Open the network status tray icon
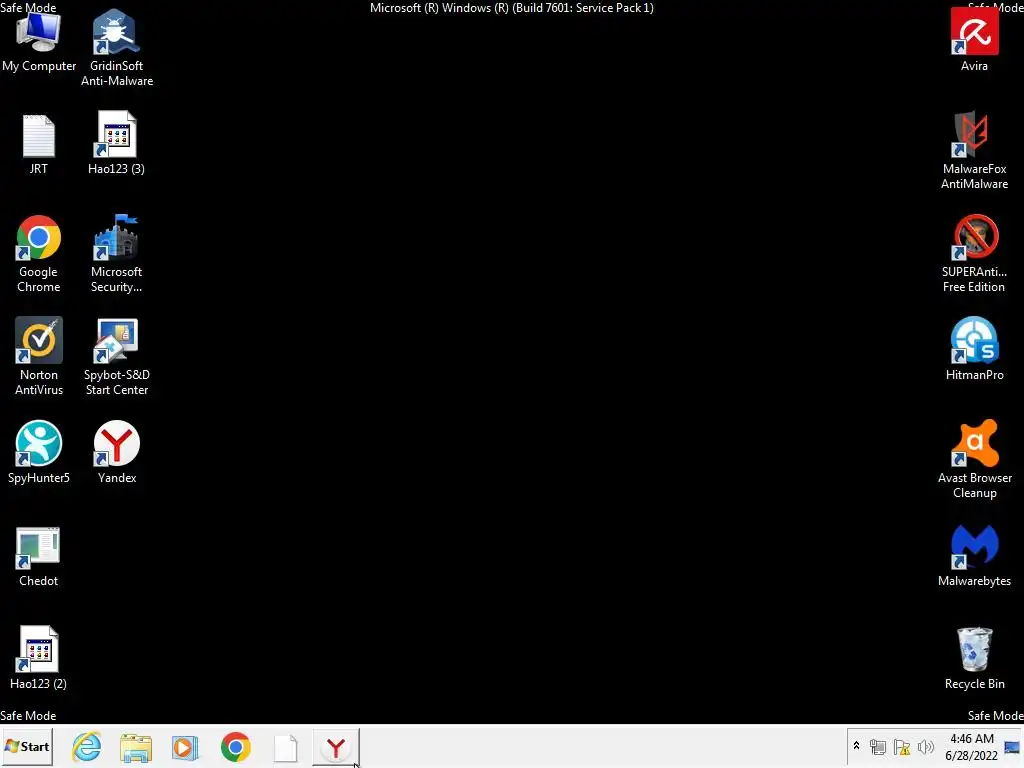The image size is (1024, 768). (878, 746)
